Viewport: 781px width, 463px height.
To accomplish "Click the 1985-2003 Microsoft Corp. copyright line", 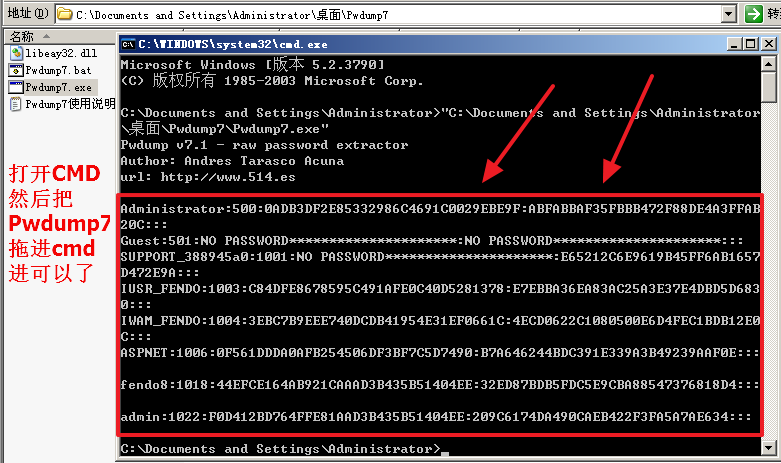I will tap(272, 80).
